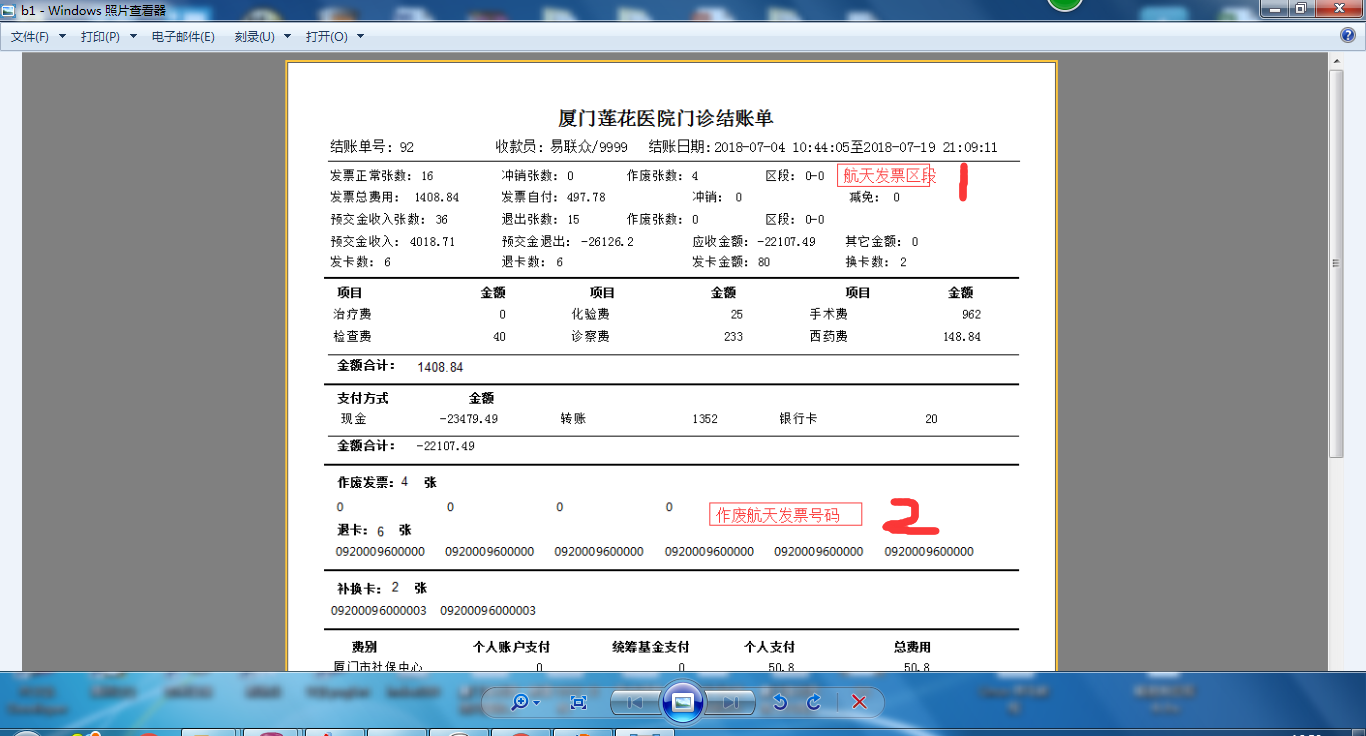Click the 补换卡 heading

tap(360, 588)
